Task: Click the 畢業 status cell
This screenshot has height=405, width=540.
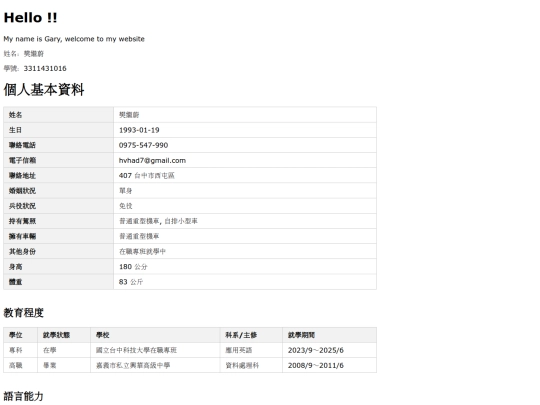Action: pyautogui.click(x=50, y=365)
